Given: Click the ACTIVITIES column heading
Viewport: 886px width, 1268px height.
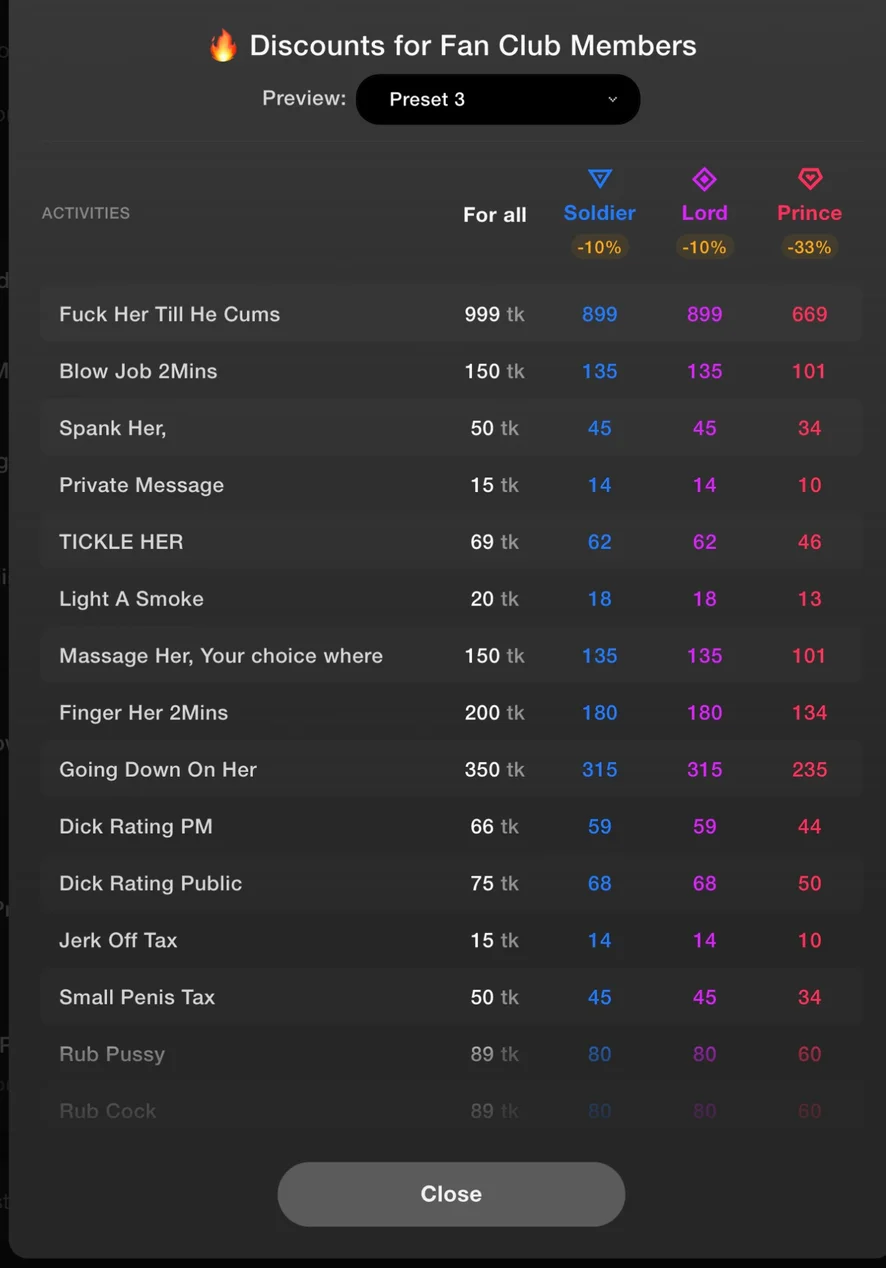Looking at the screenshot, I should click(x=86, y=213).
